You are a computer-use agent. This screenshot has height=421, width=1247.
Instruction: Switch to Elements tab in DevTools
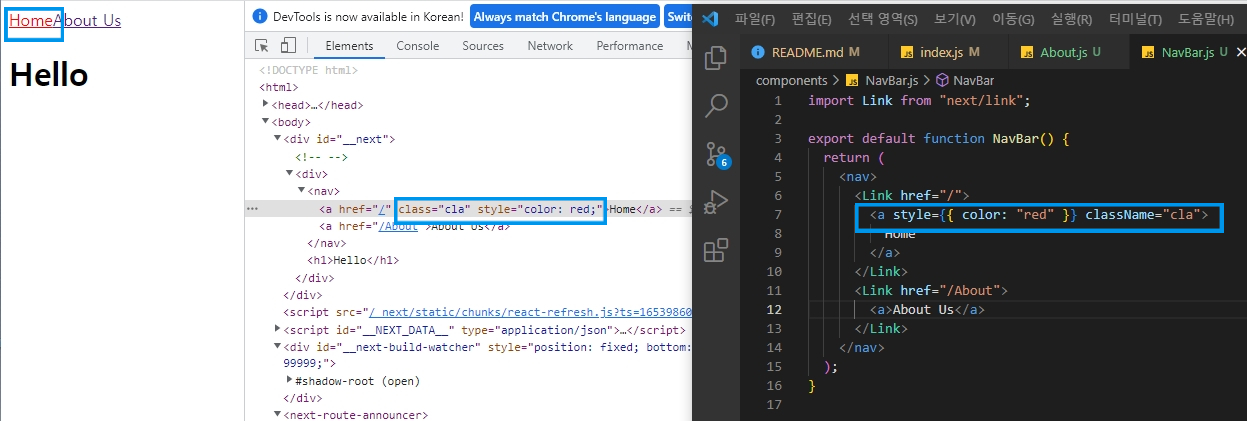click(x=349, y=46)
